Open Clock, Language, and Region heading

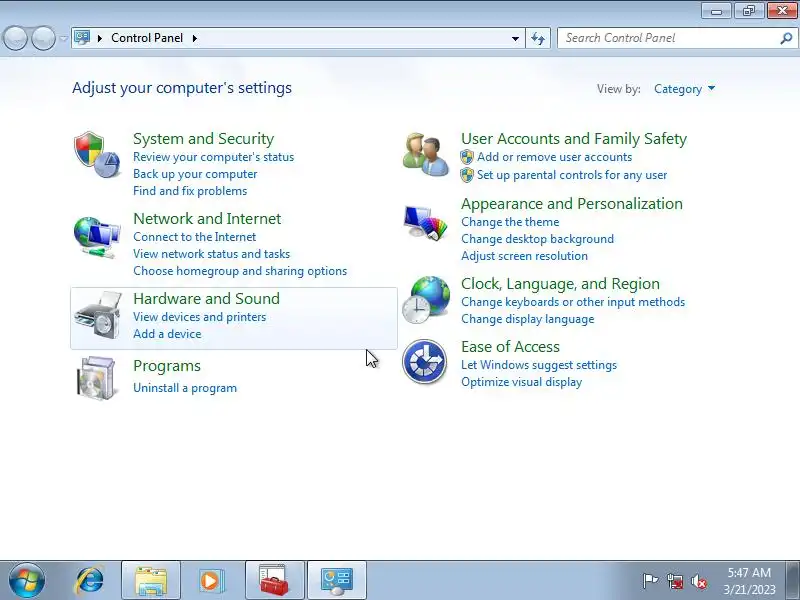click(560, 284)
